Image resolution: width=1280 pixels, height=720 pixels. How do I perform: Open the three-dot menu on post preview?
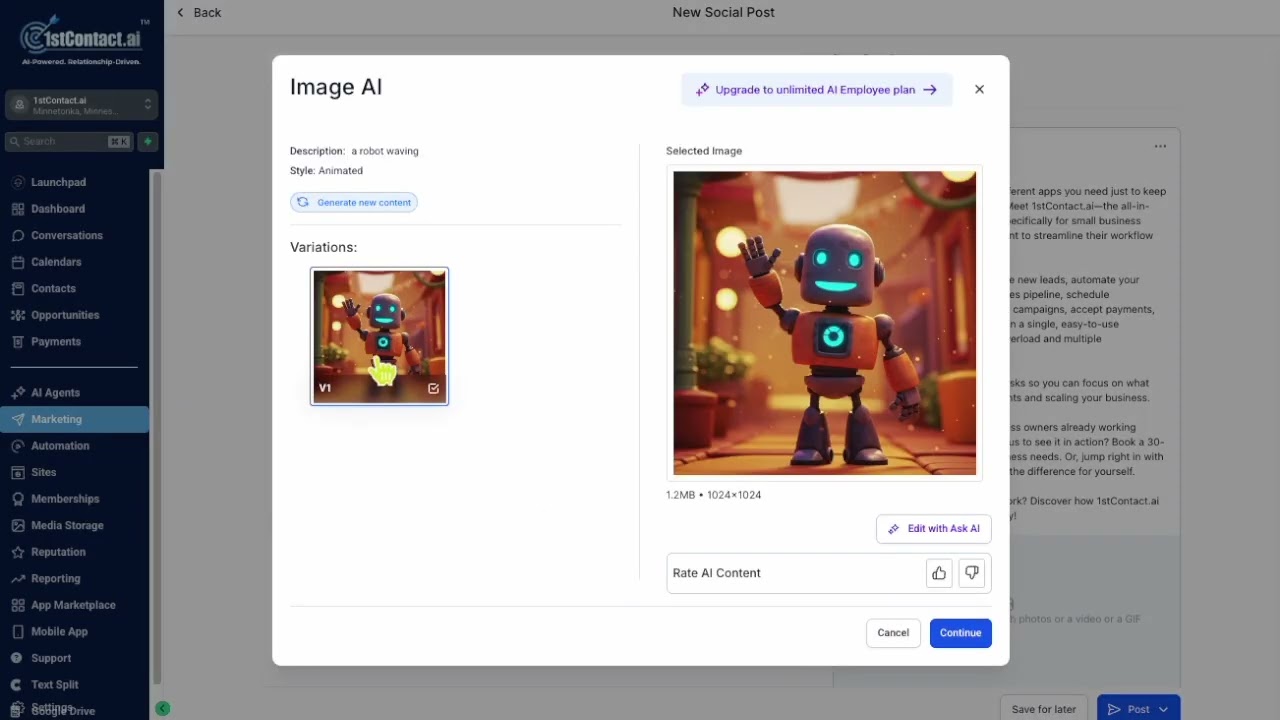(x=1160, y=147)
